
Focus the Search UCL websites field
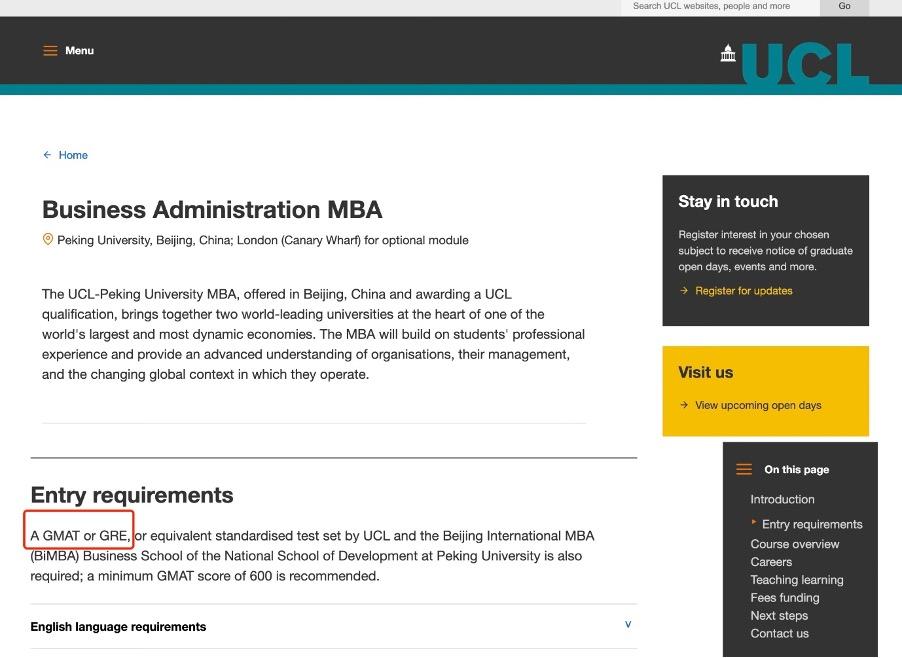[x=720, y=6]
